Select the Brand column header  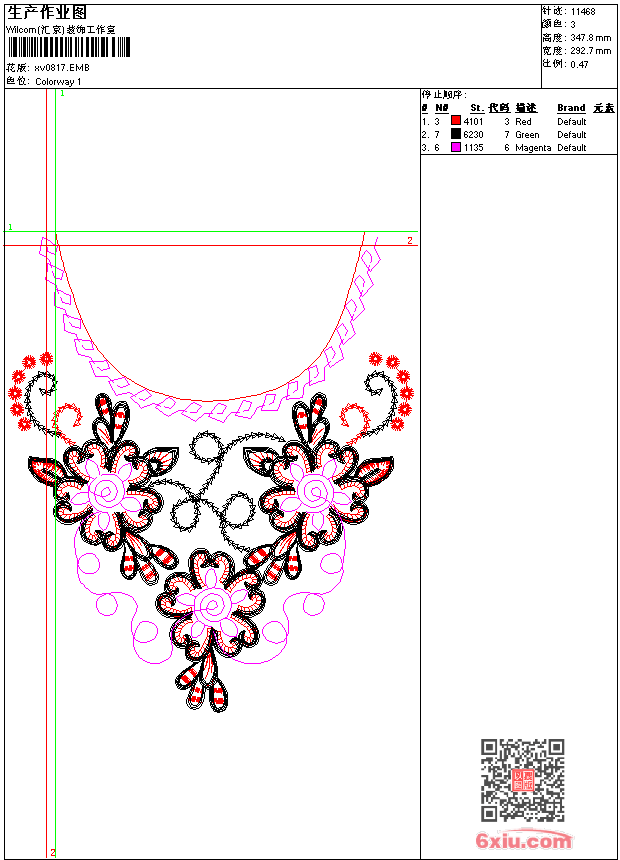pos(571,108)
